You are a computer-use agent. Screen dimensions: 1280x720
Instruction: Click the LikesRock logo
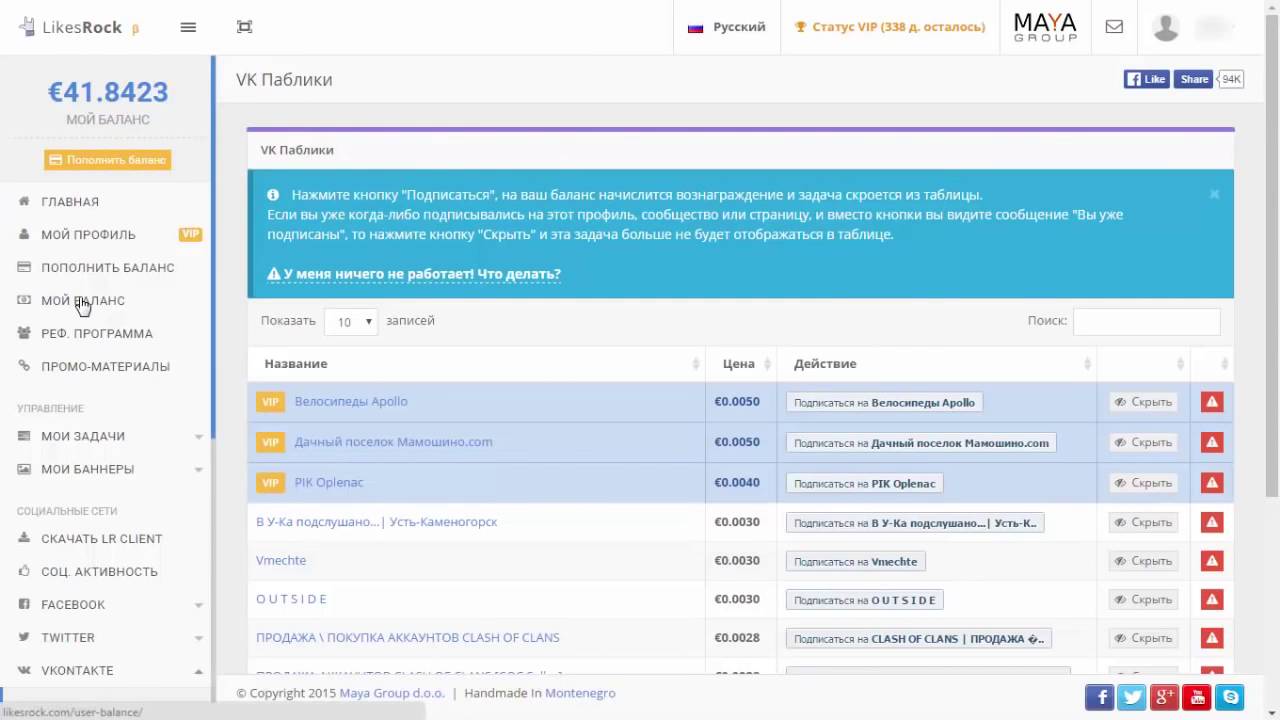point(80,27)
